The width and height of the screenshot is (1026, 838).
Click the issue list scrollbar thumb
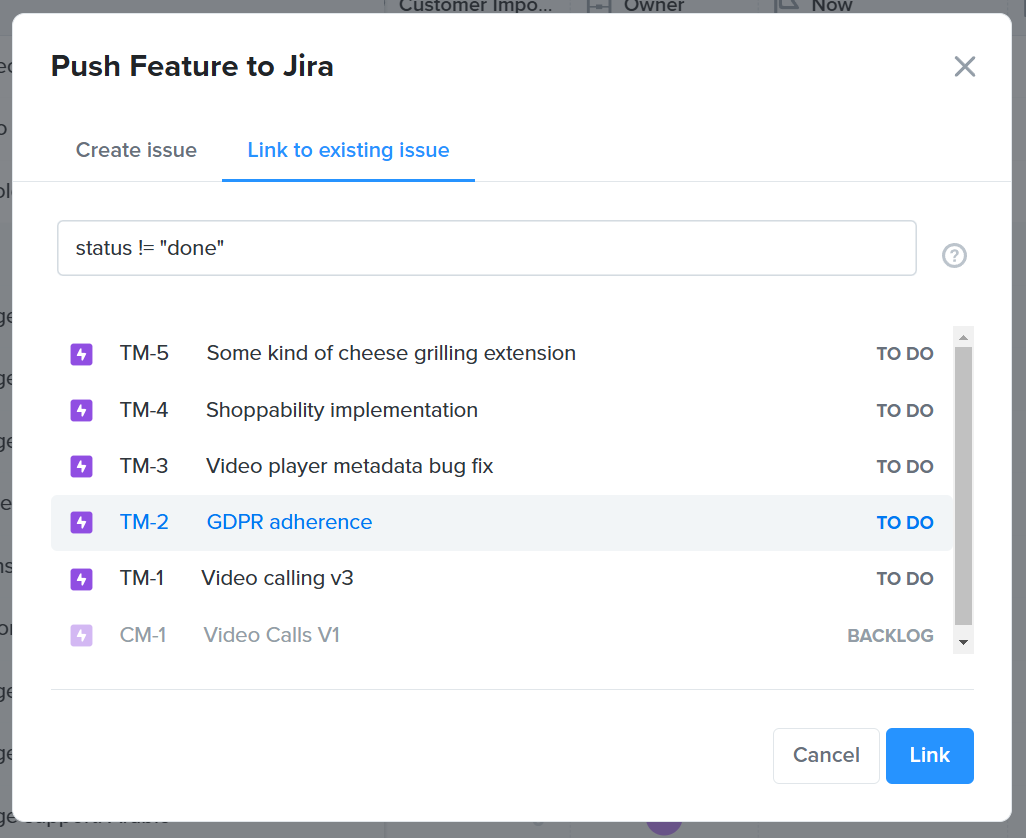click(x=963, y=486)
